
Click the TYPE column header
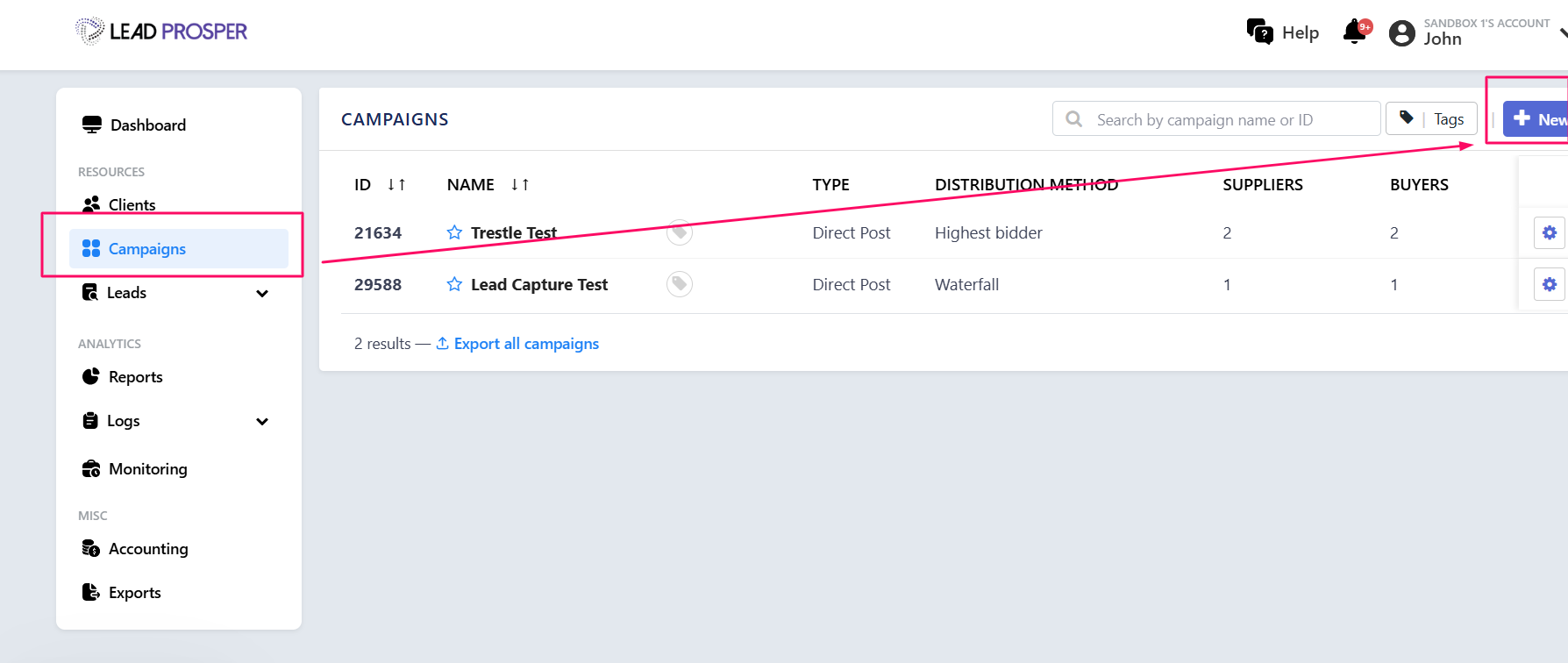tap(830, 184)
